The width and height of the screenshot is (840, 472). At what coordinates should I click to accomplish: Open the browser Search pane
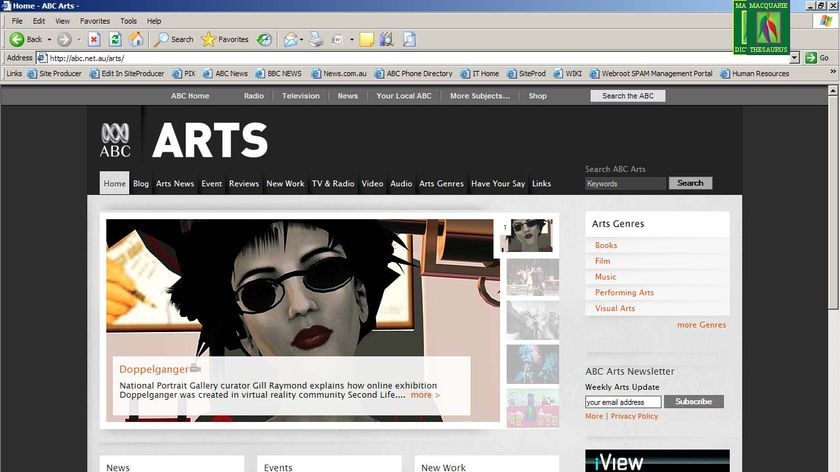[x=174, y=39]
